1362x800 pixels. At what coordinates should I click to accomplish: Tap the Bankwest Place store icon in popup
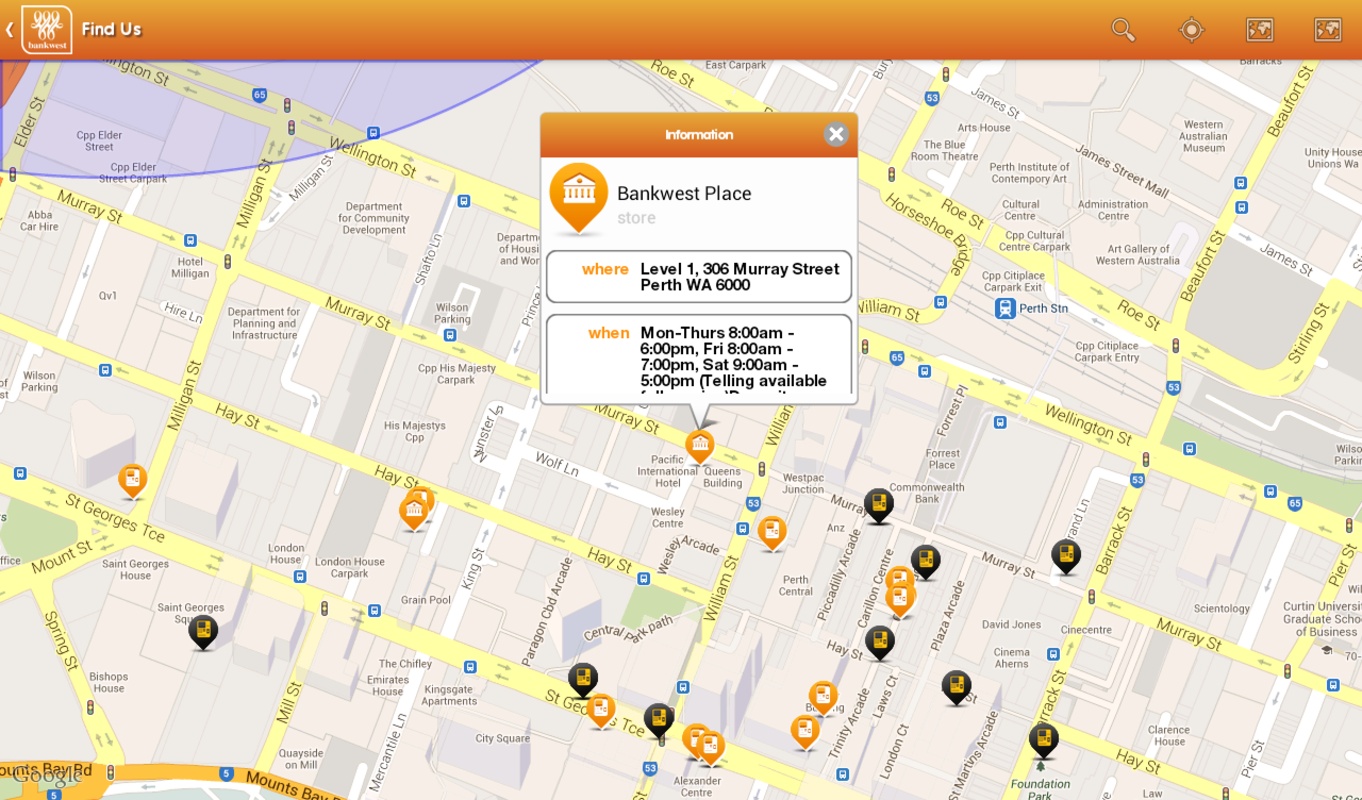coord(579,199)
